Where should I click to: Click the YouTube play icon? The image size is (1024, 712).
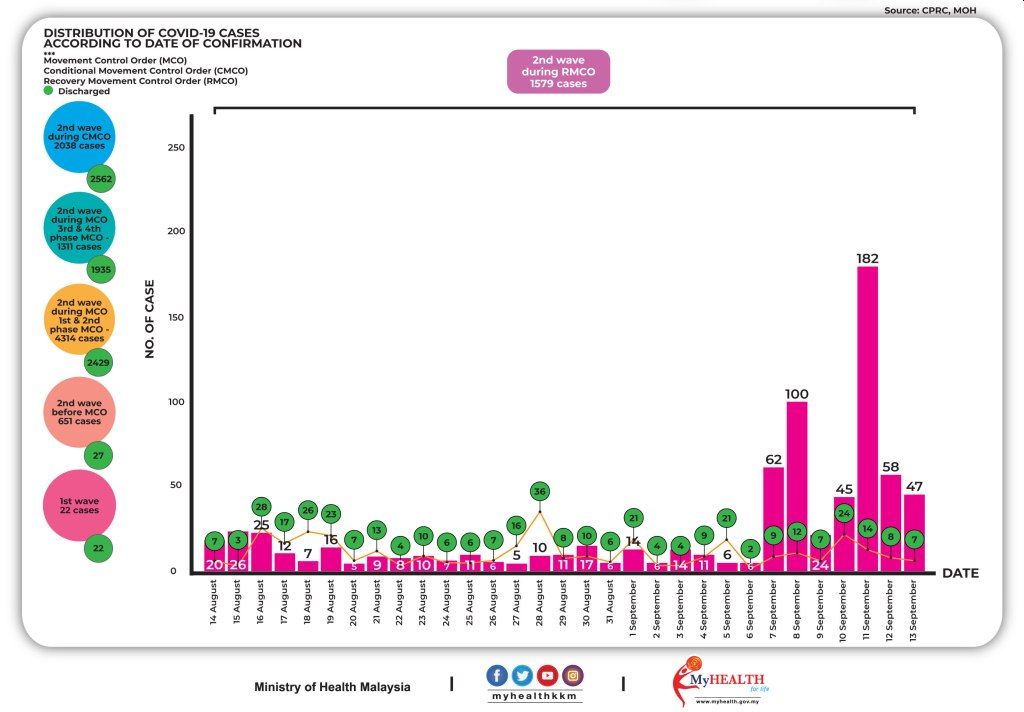click(x=547, y=675)
